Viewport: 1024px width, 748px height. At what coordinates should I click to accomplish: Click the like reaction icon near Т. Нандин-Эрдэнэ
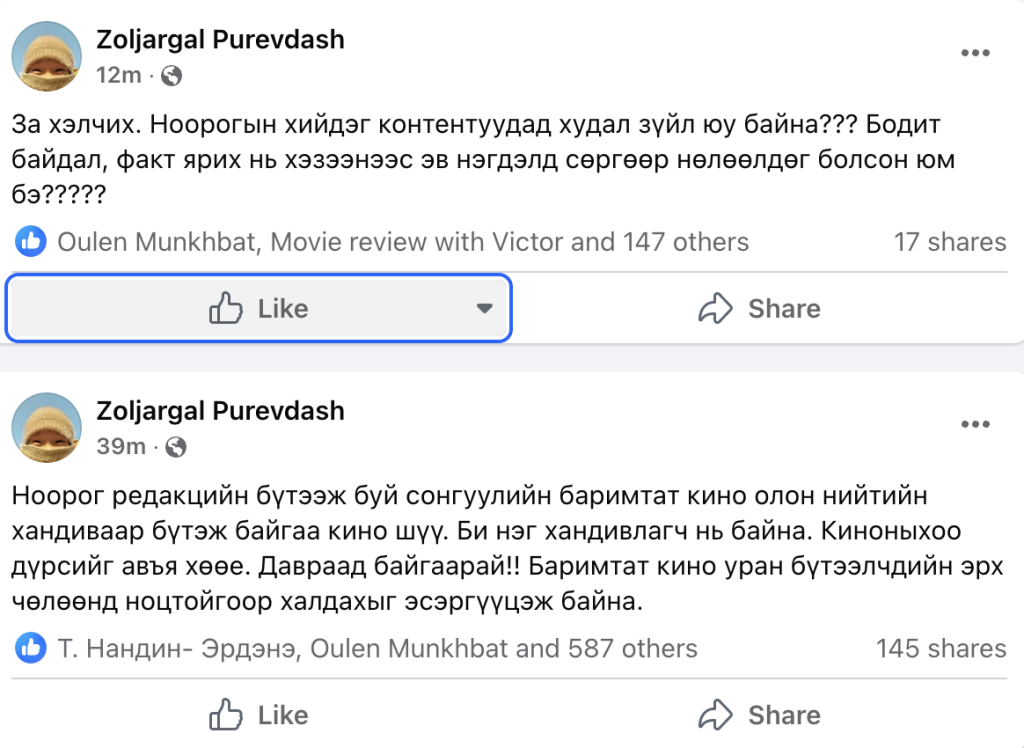(31, 648)
